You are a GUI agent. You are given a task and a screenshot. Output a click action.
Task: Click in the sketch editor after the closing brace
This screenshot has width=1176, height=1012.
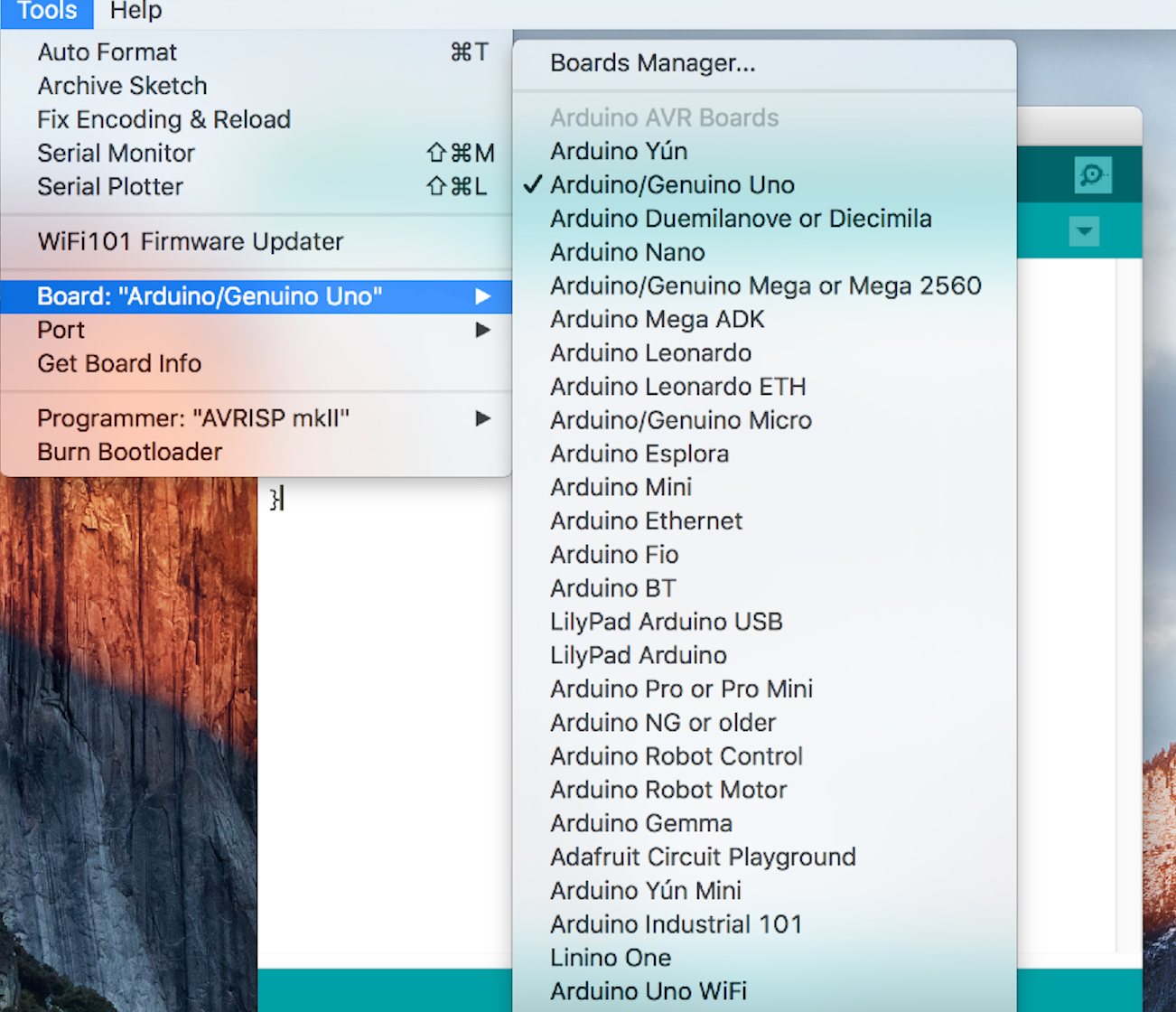(x=284, y=499)
